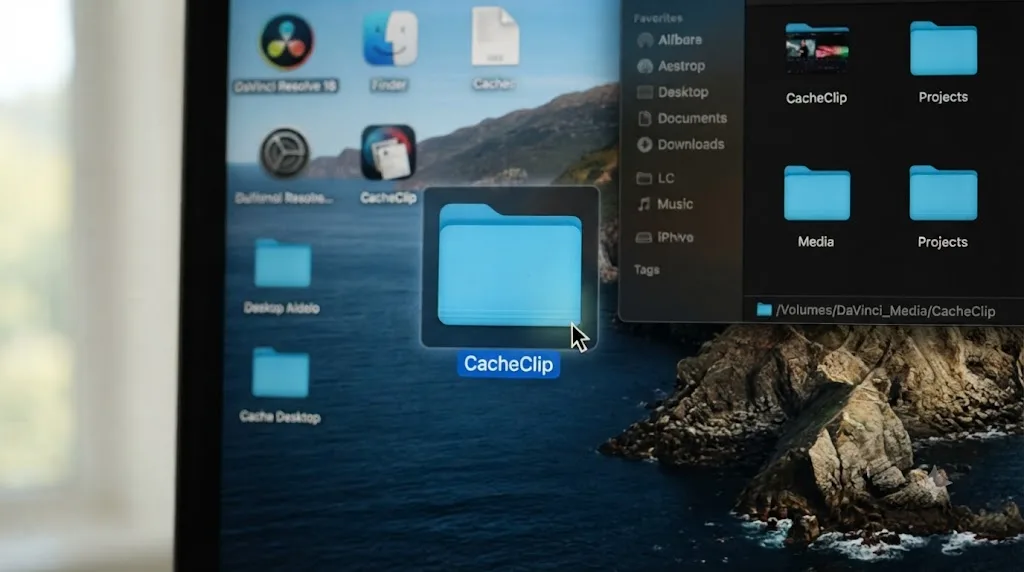Viewport: 1024px width, 572px height.
Task: Select the top Projects folder in Finder window
Action: (943, 48)
